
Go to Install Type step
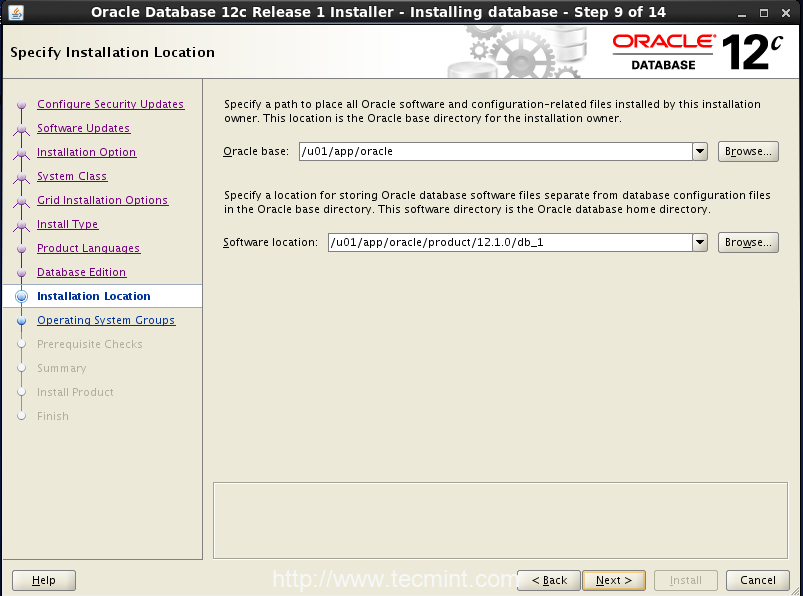point(68,224)
